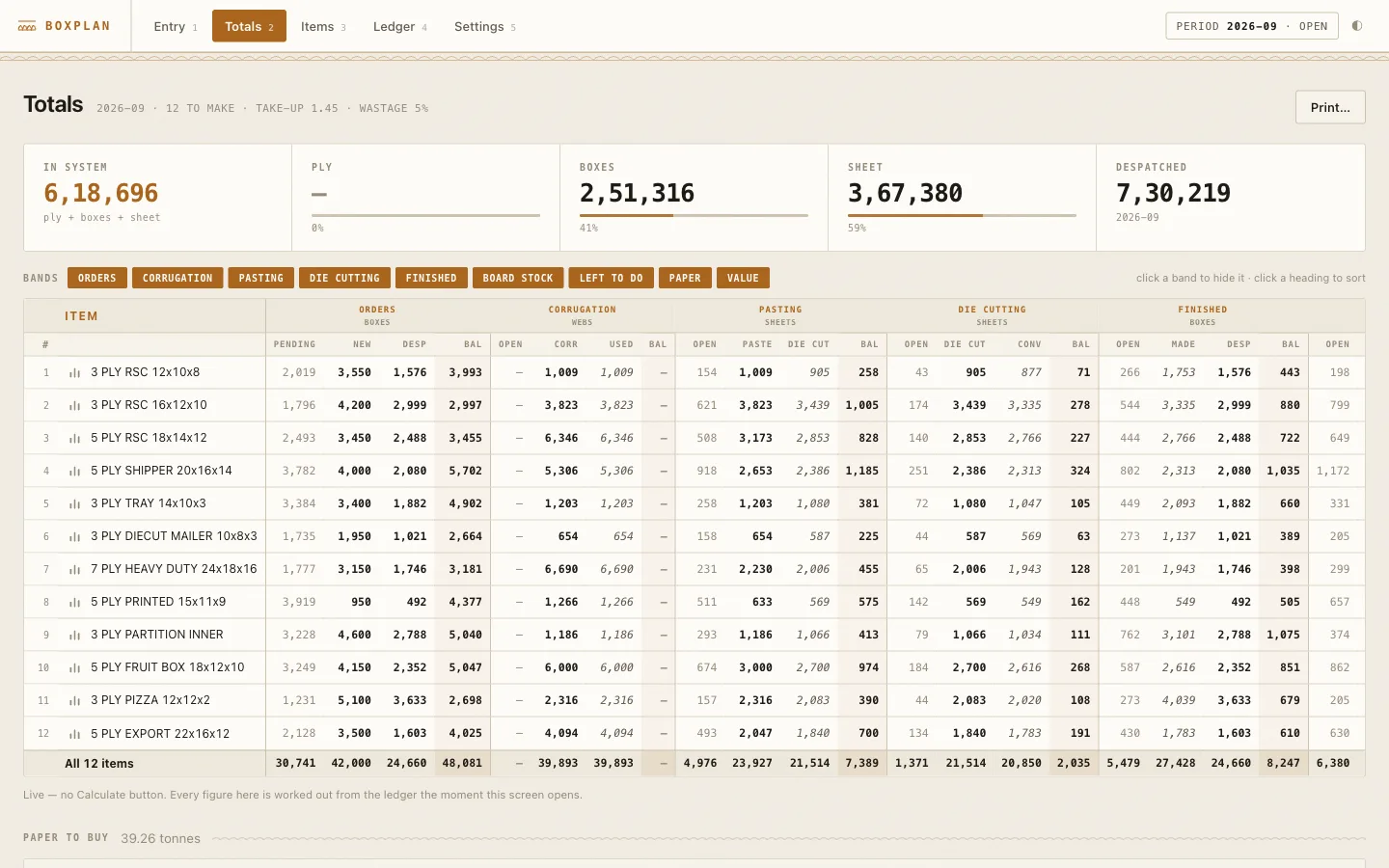Image resolution: width=1389 pixels, height=868 pixels.
Task: Open chart icon for 3 PLY DIECUT MAILER
Action: 74,536
